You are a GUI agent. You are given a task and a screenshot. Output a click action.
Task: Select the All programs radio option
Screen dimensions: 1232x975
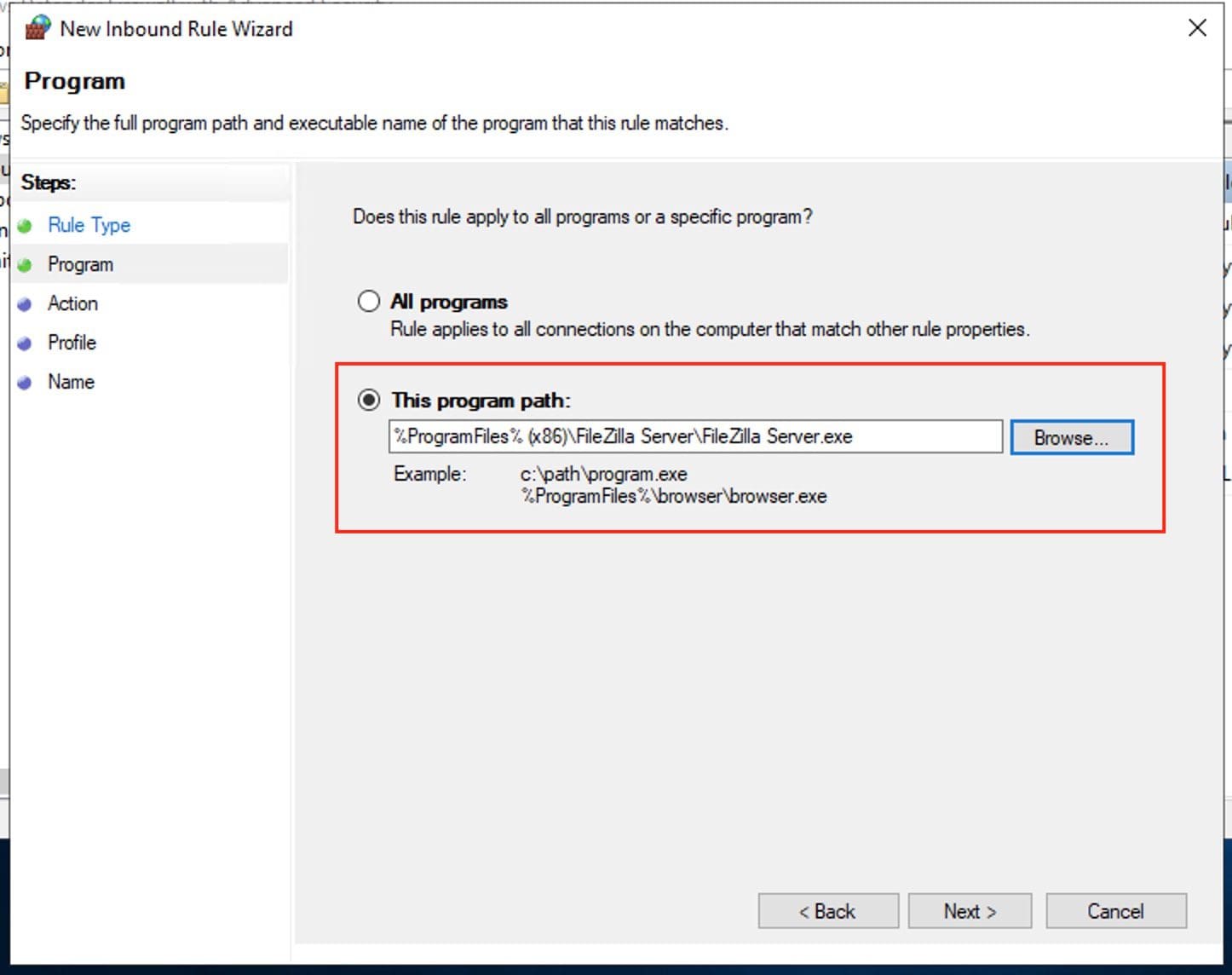(x=369, y=301)
